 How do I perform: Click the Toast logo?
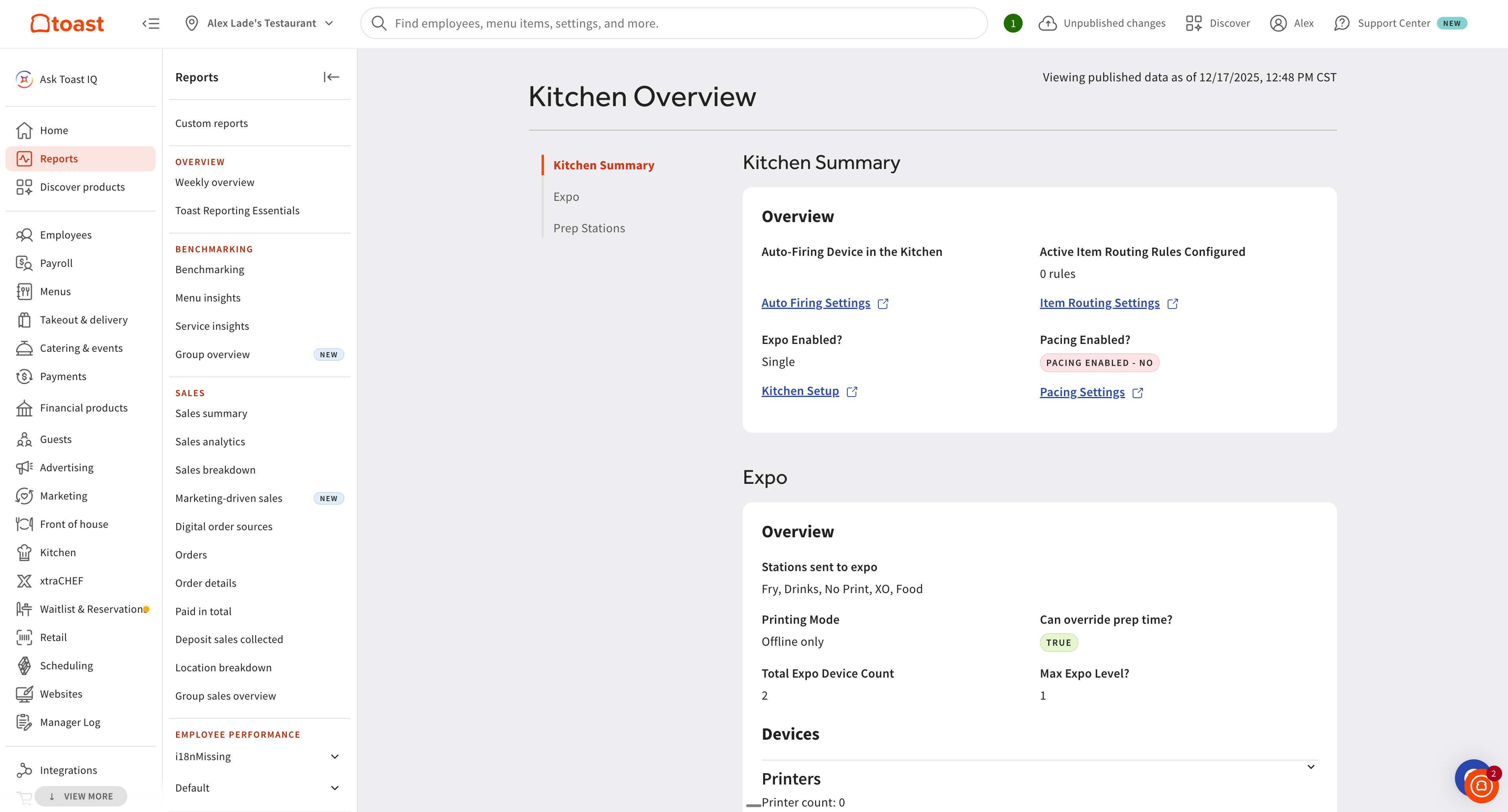pyautogui.click(x=67, y=24)
